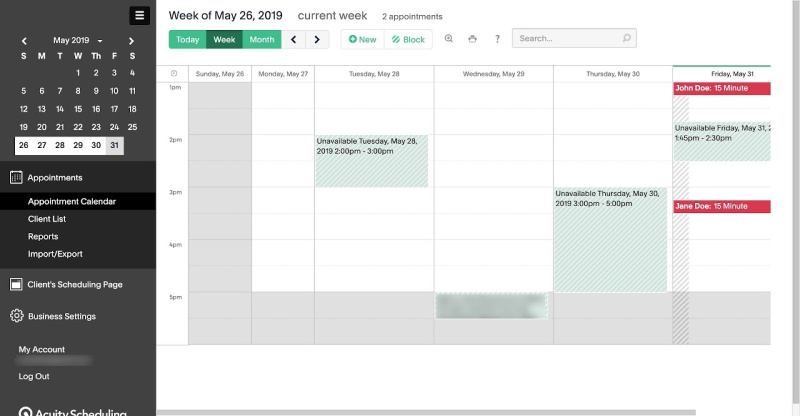This screenshot has width=800, height=416.
Task: Click the Client's Scheduling Page icon
Action: click(x=16, y=284)
